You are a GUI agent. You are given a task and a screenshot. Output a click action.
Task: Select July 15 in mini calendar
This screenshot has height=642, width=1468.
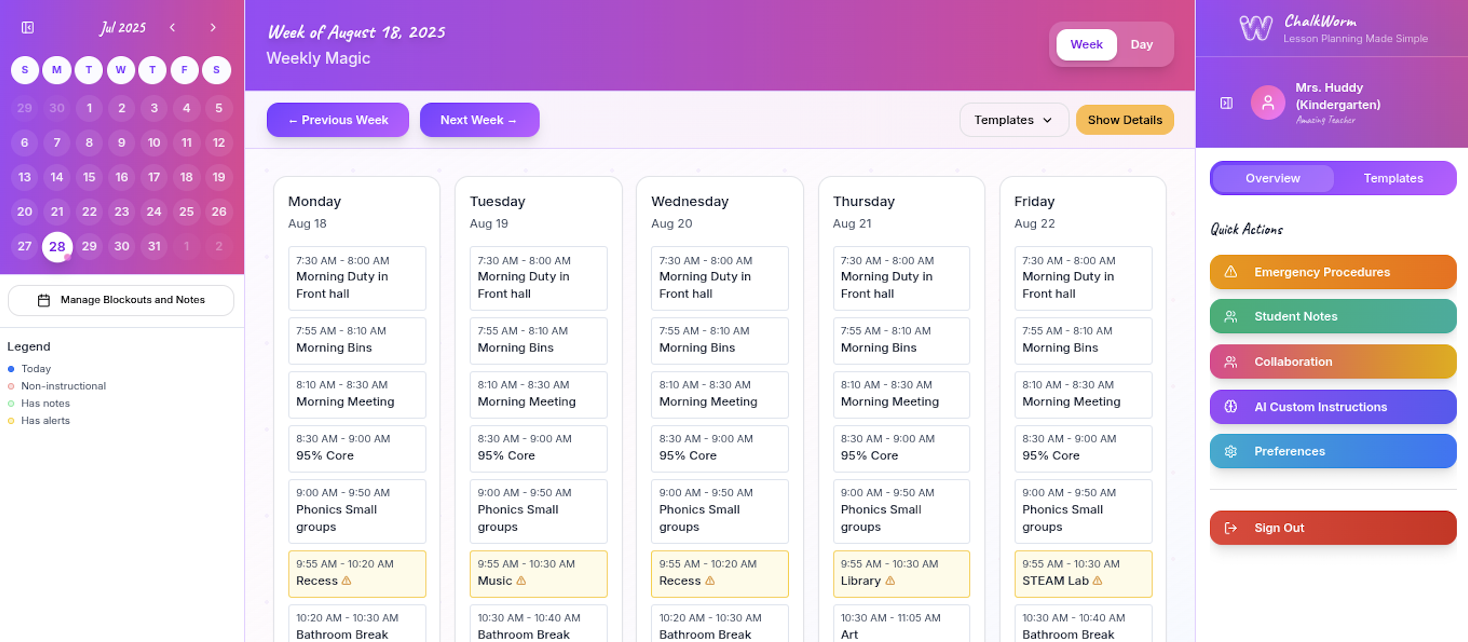(89, 178)
